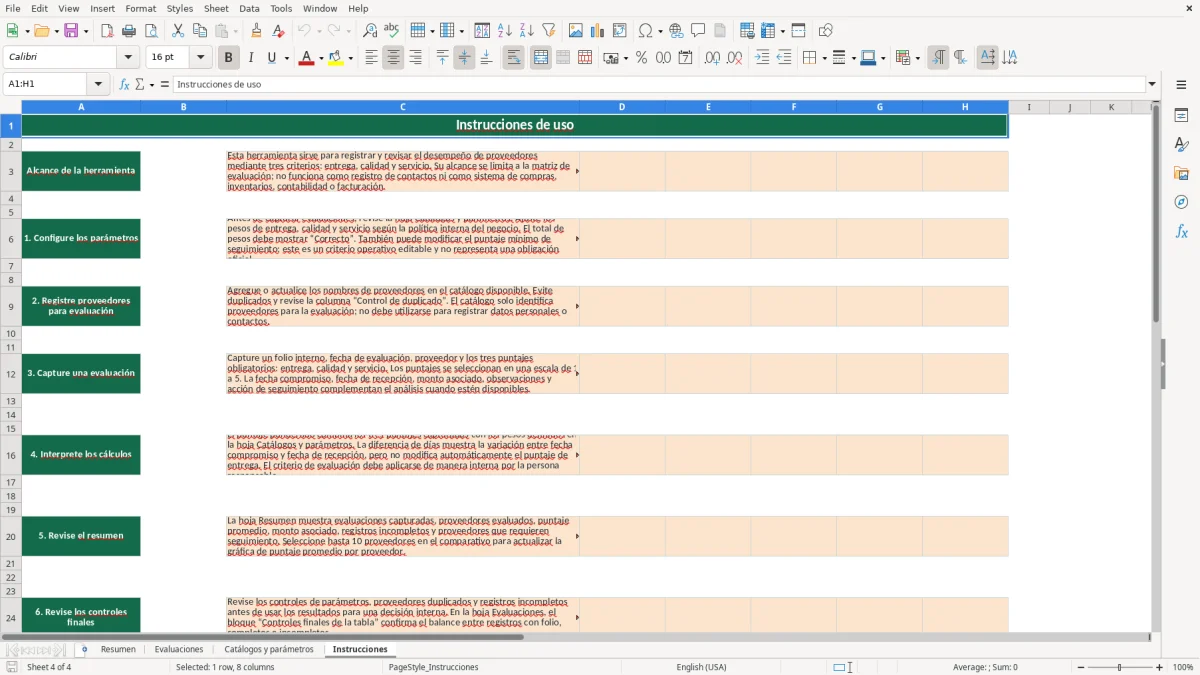
Task: Open the Sidebar Gallery panel
Action: point(1181,173)
